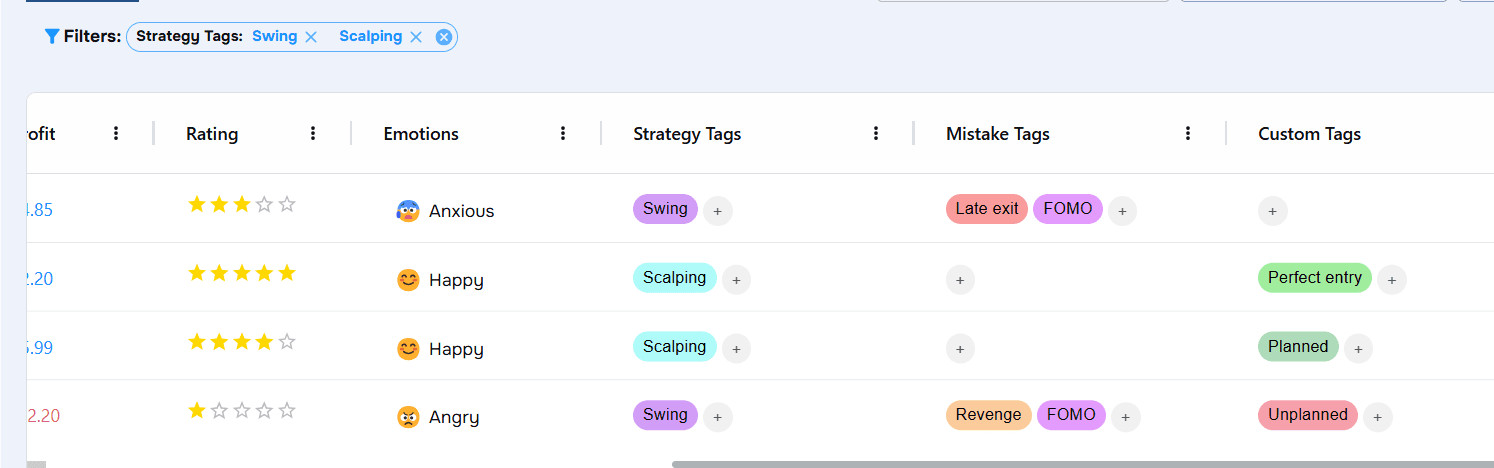Remove the Swing filter chip
Image resolution: width=1494 pixels, height=468 pixels.
click(x=311, y=37)
